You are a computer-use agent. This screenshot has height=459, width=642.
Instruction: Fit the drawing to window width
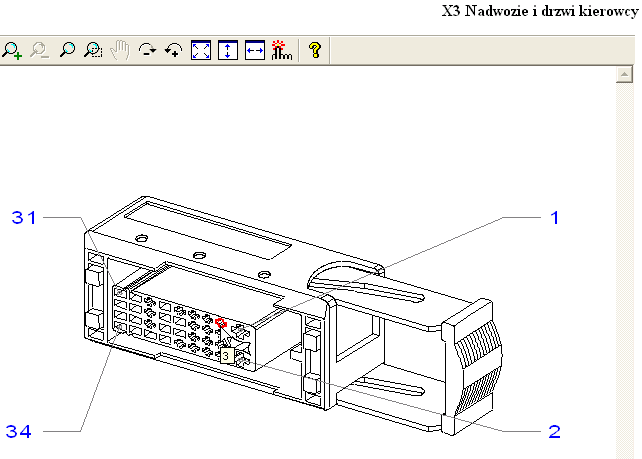click(x=254, y=51)
